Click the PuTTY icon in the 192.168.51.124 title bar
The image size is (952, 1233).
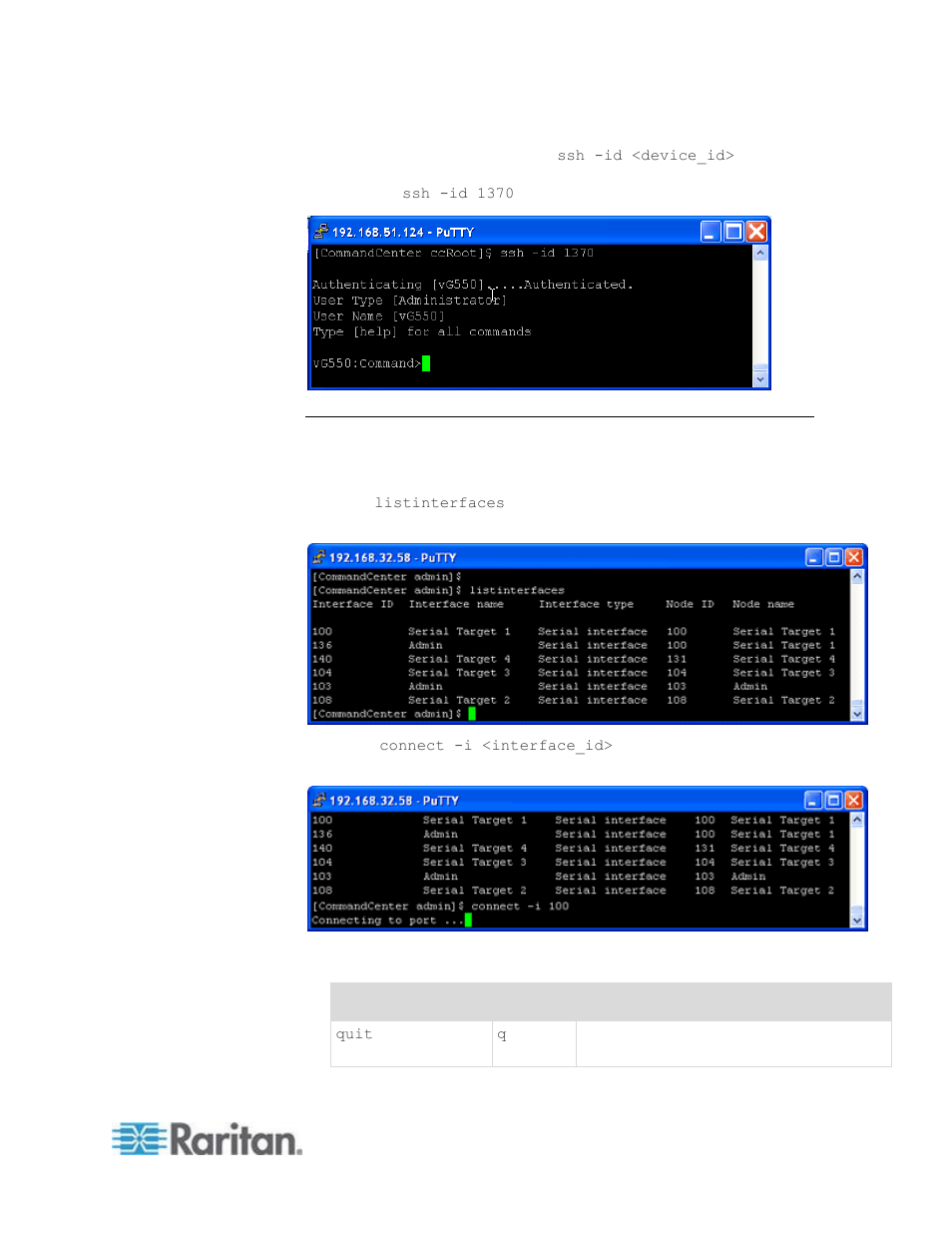pos(320,232)
